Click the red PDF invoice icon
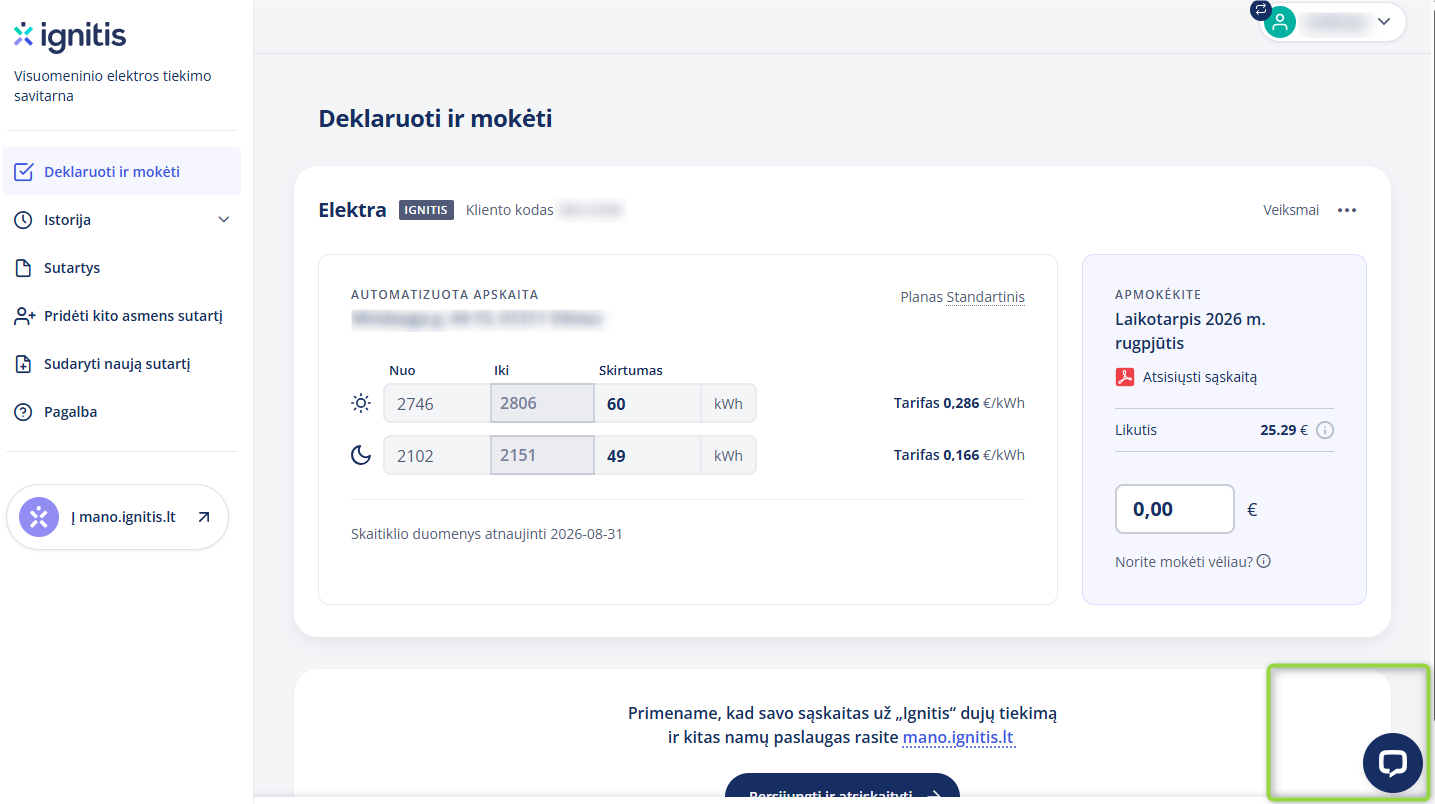The height and width of the screenshot is (804, 1435). (x=1125, y=377)
